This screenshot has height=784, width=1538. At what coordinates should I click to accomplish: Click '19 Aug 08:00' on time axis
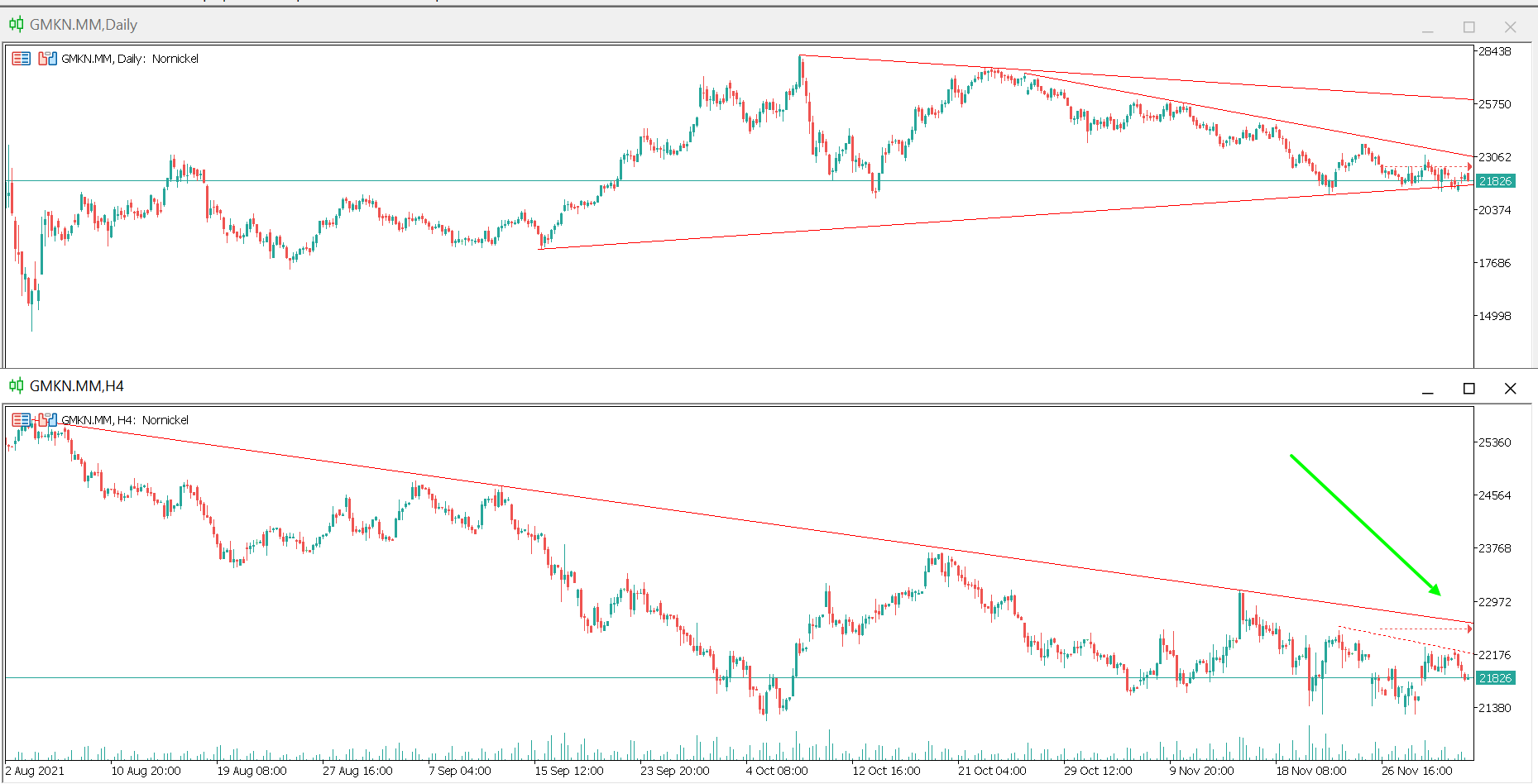[x=252, y=771]
